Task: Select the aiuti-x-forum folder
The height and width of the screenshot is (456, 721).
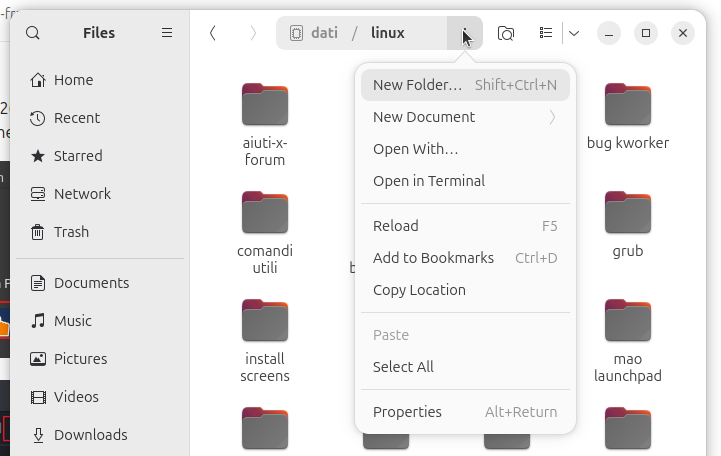Action: point(265,125)
